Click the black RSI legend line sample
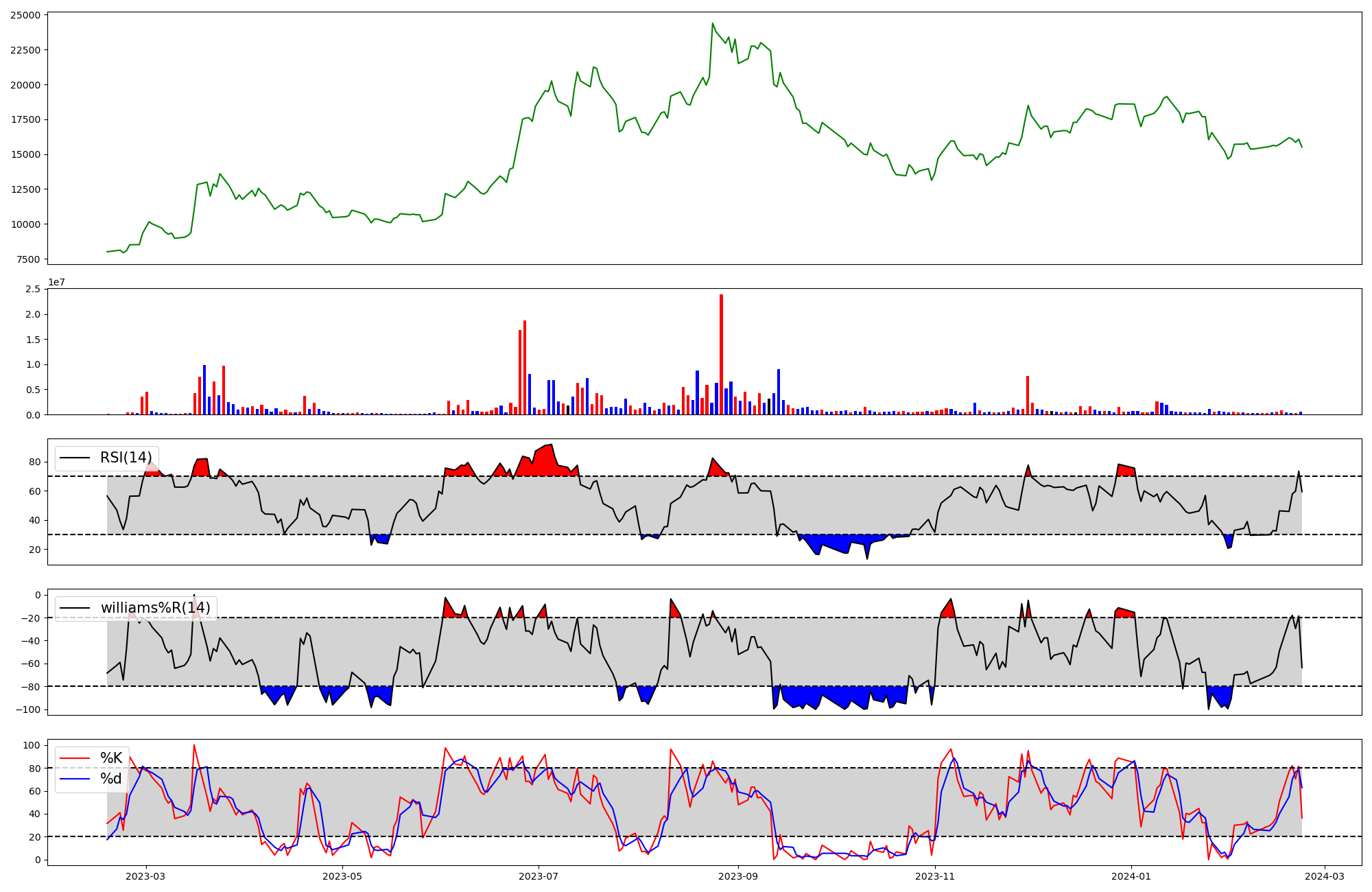This screenshot has width=1372, height=892. tap(75, 458)
